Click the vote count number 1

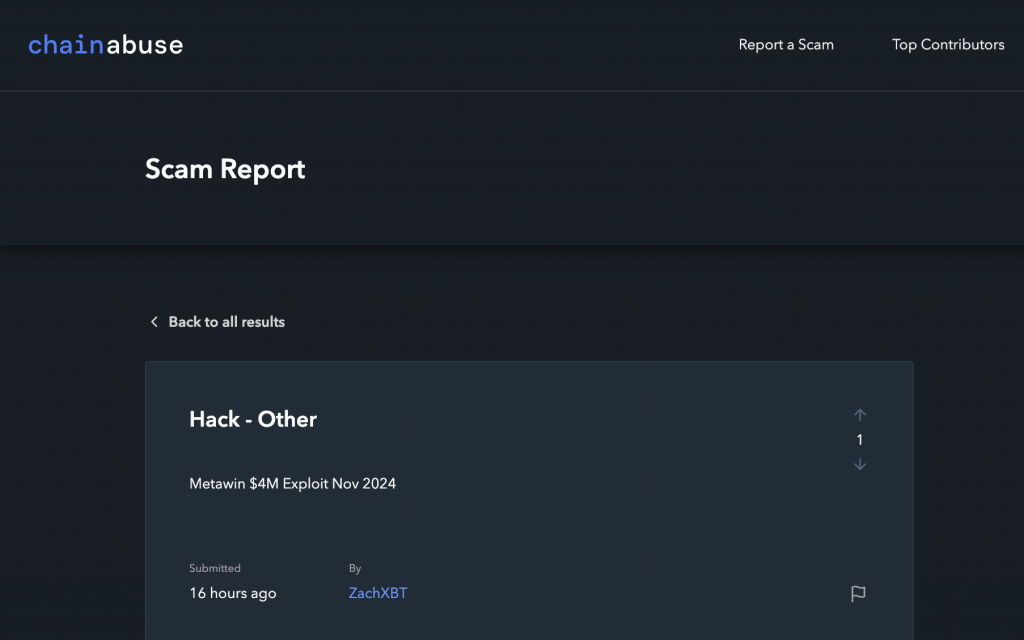coord(860,440)
